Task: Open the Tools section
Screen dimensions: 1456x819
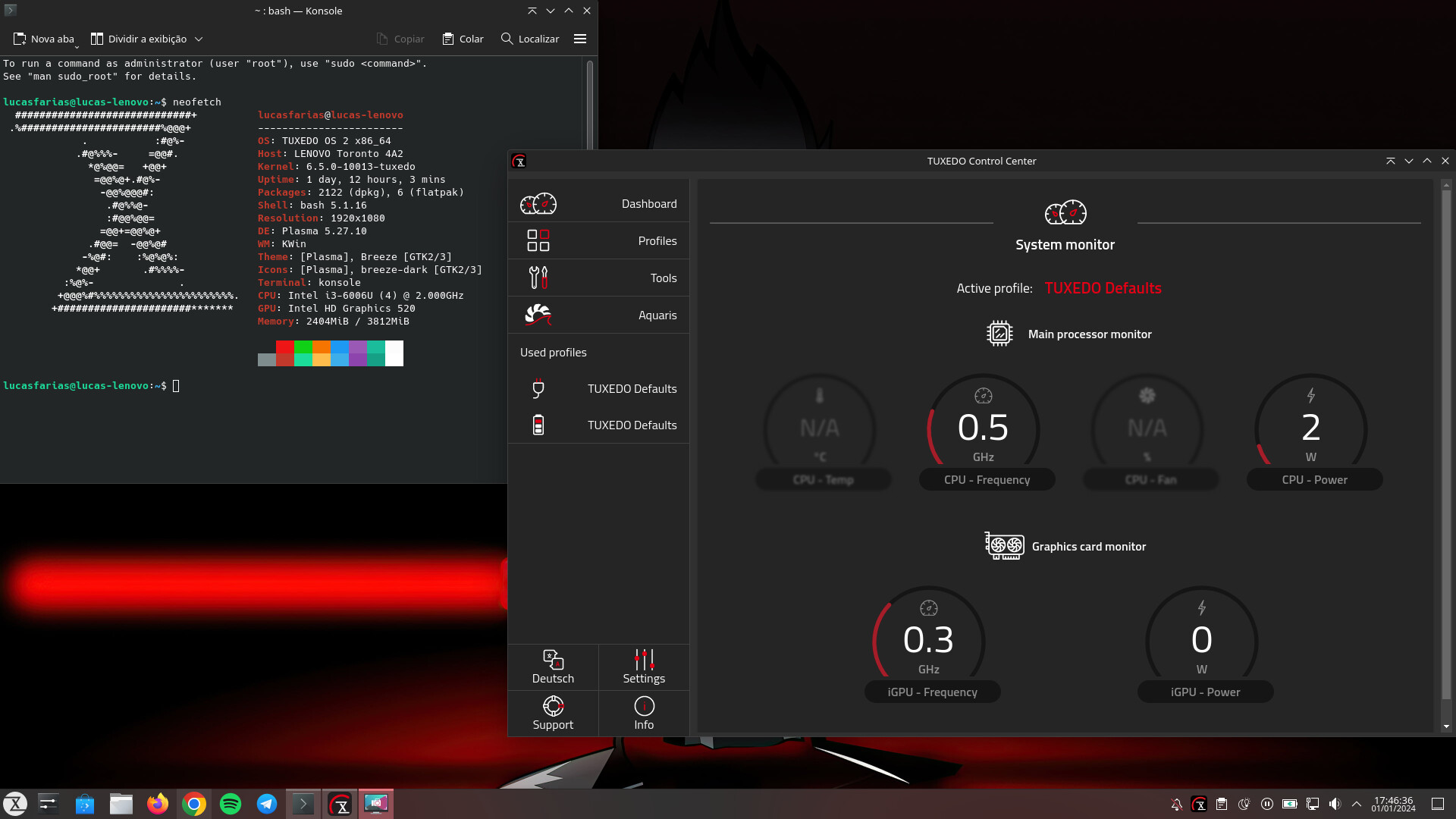Action: click(598, 278)
